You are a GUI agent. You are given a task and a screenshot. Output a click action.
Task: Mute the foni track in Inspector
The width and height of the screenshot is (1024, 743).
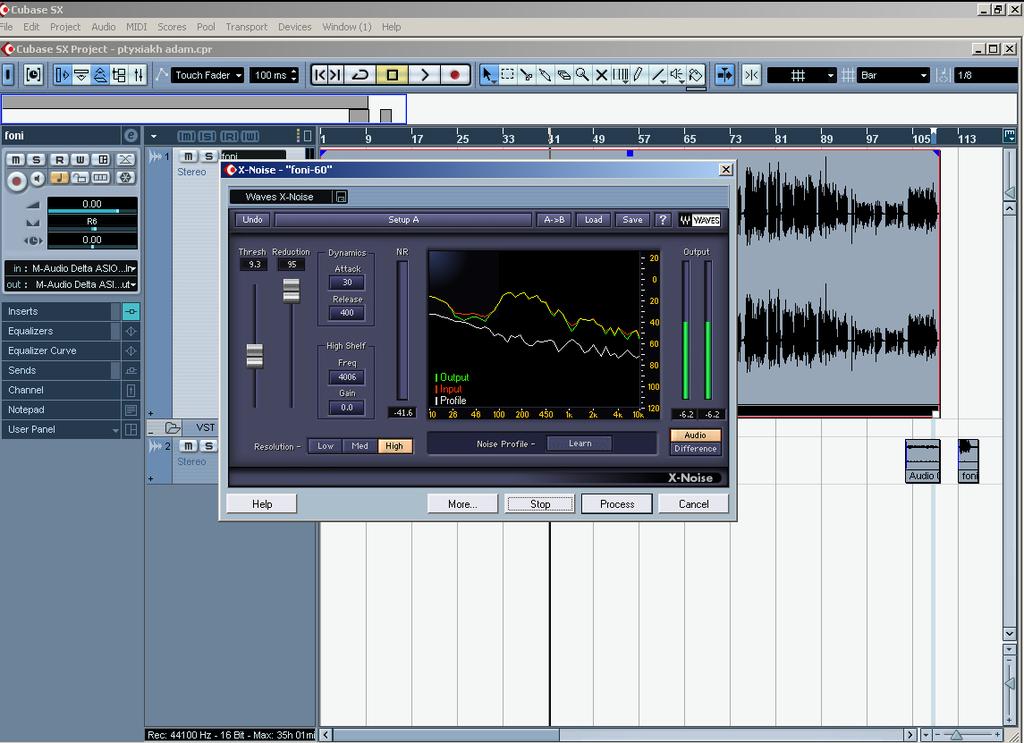pyautogui.click(x=15, y=159)
